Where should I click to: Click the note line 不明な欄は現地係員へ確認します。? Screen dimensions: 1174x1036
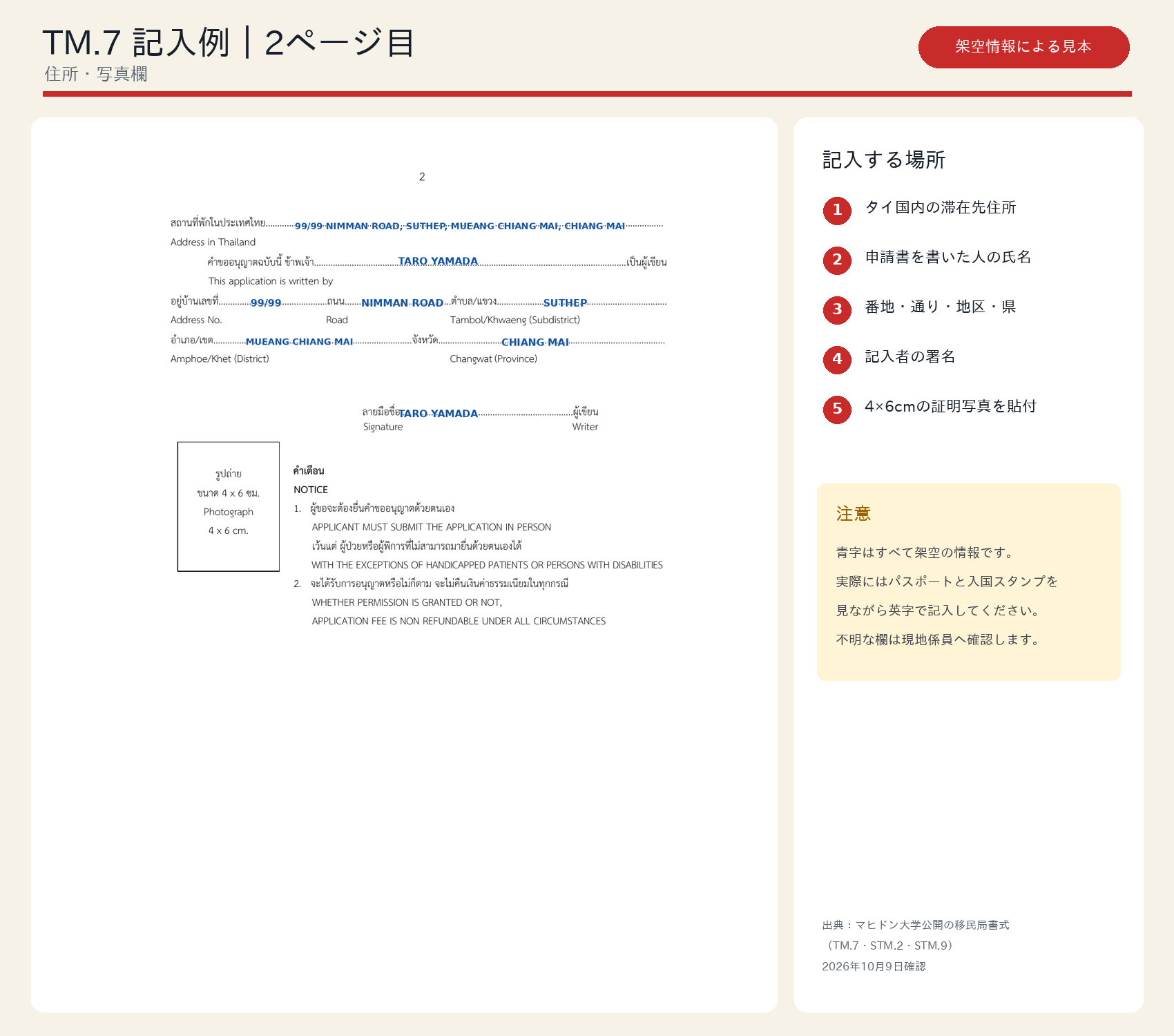(939, 640)
